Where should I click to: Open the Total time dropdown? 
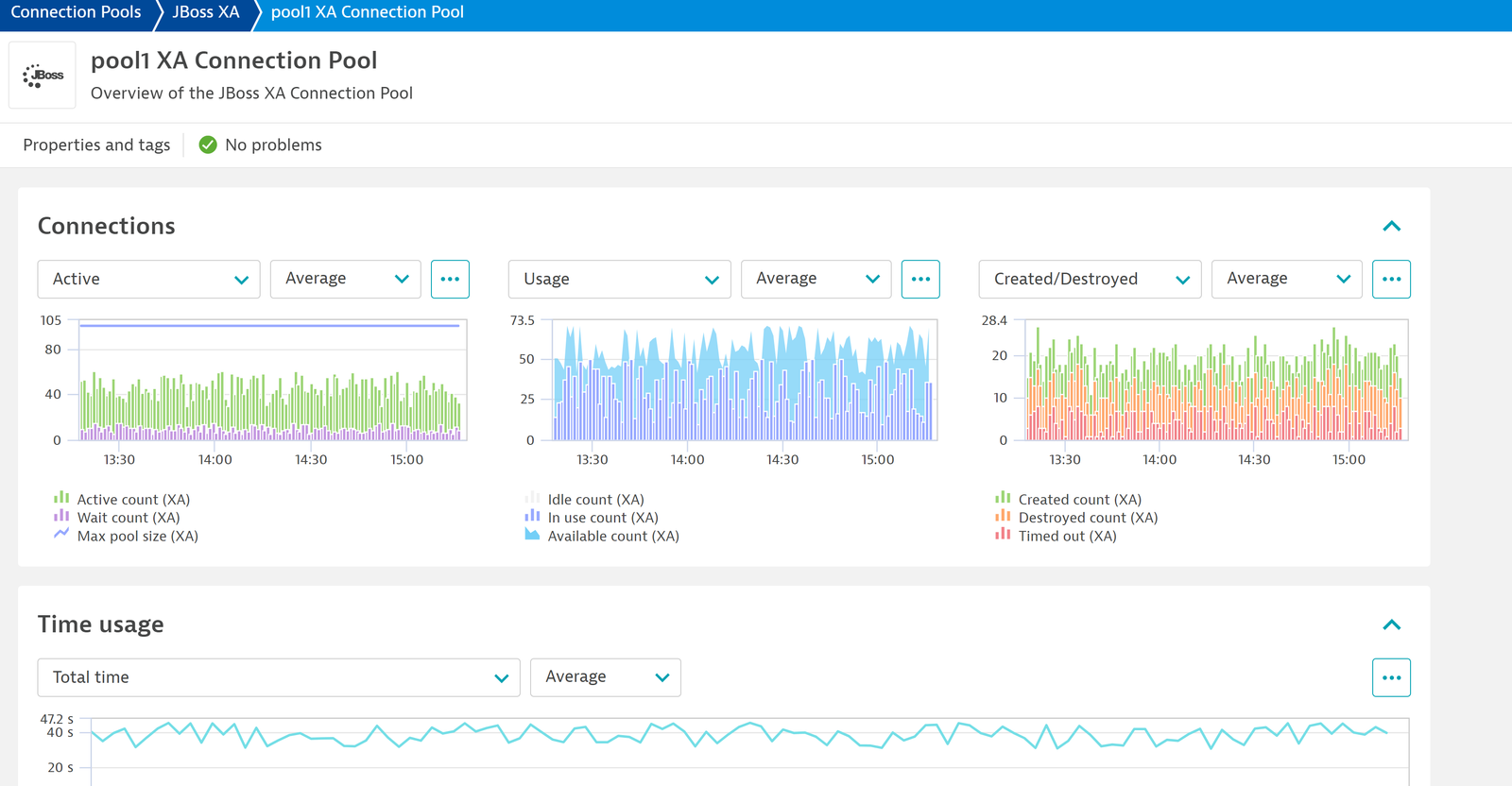(x=279, y=677)
